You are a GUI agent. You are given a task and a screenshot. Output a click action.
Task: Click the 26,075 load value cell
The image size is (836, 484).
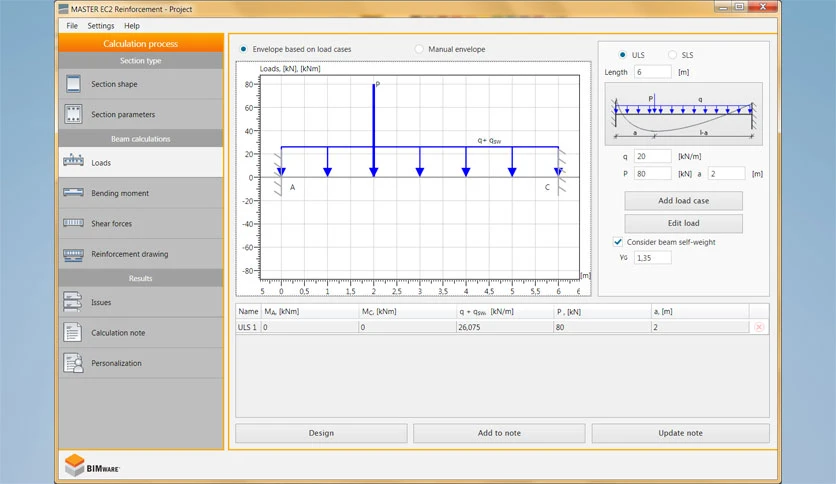[505, 327]
